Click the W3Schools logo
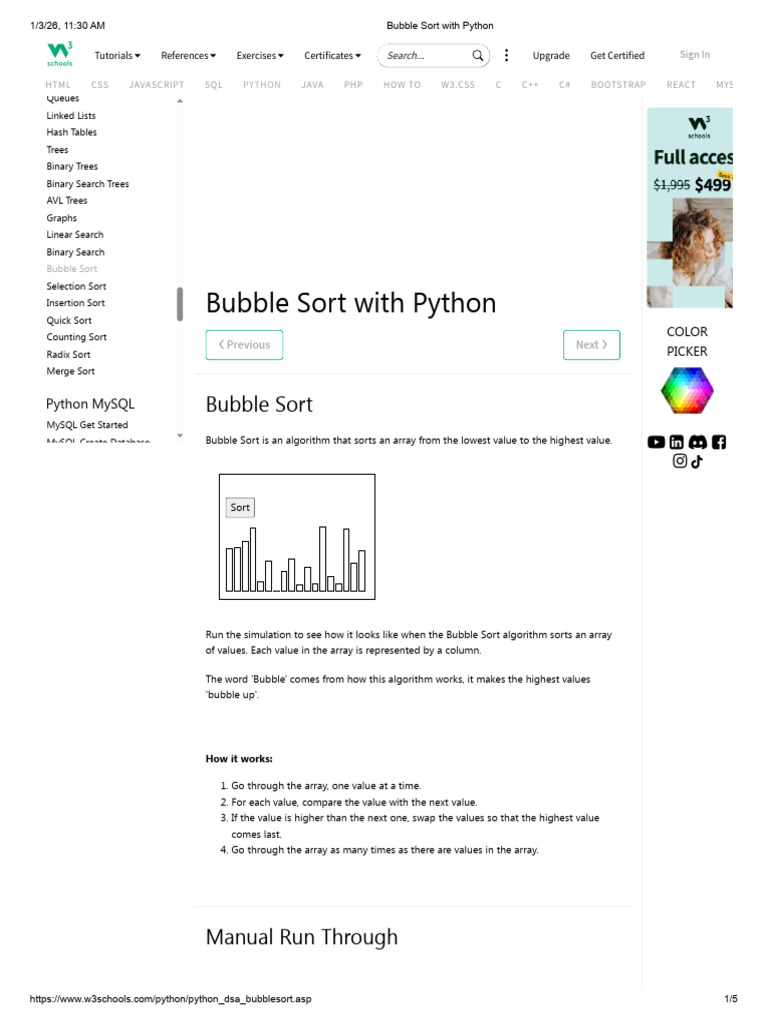This screenshot has width=768, height=1024. click(x=59, y=55)
